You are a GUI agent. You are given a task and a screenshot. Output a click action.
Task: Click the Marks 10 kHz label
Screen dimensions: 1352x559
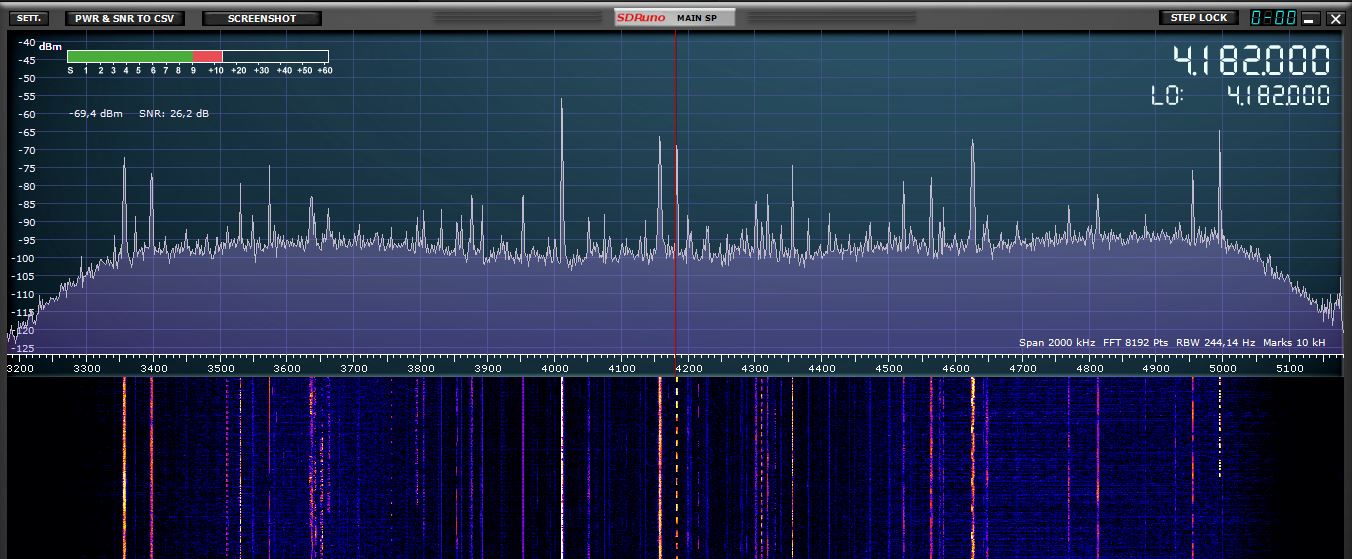coord(1294,343)
